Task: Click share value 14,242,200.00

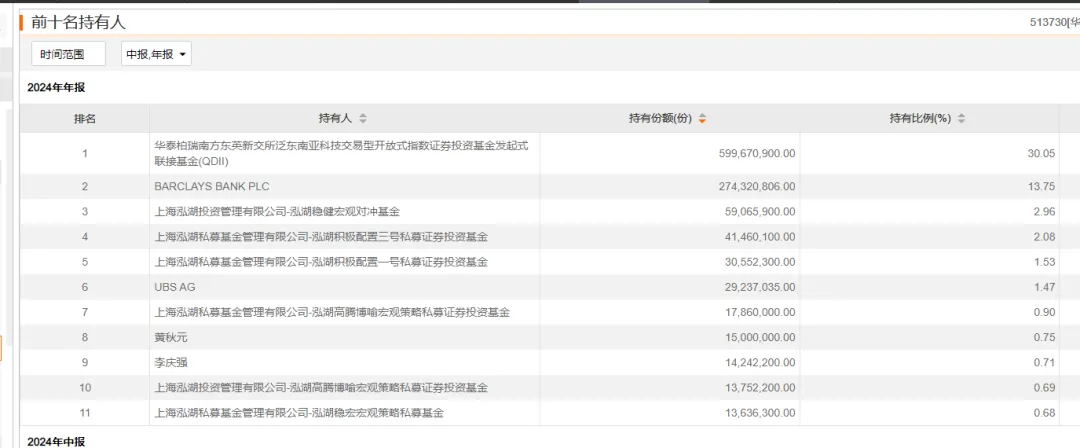Action: [x=759, y=363]
